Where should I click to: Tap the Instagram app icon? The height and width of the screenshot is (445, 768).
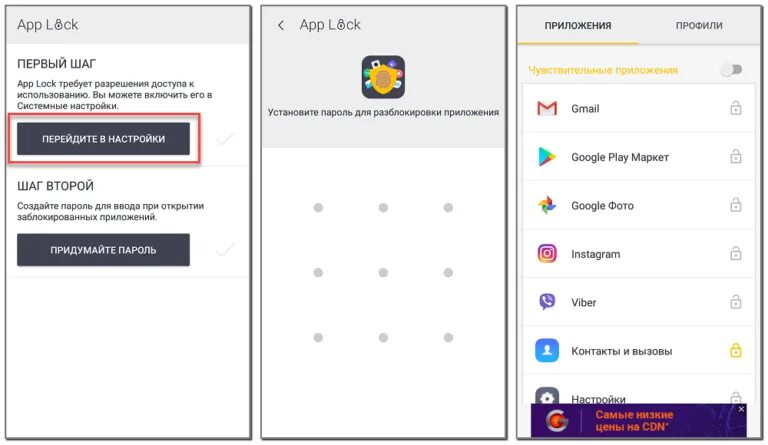pos(547,254)
